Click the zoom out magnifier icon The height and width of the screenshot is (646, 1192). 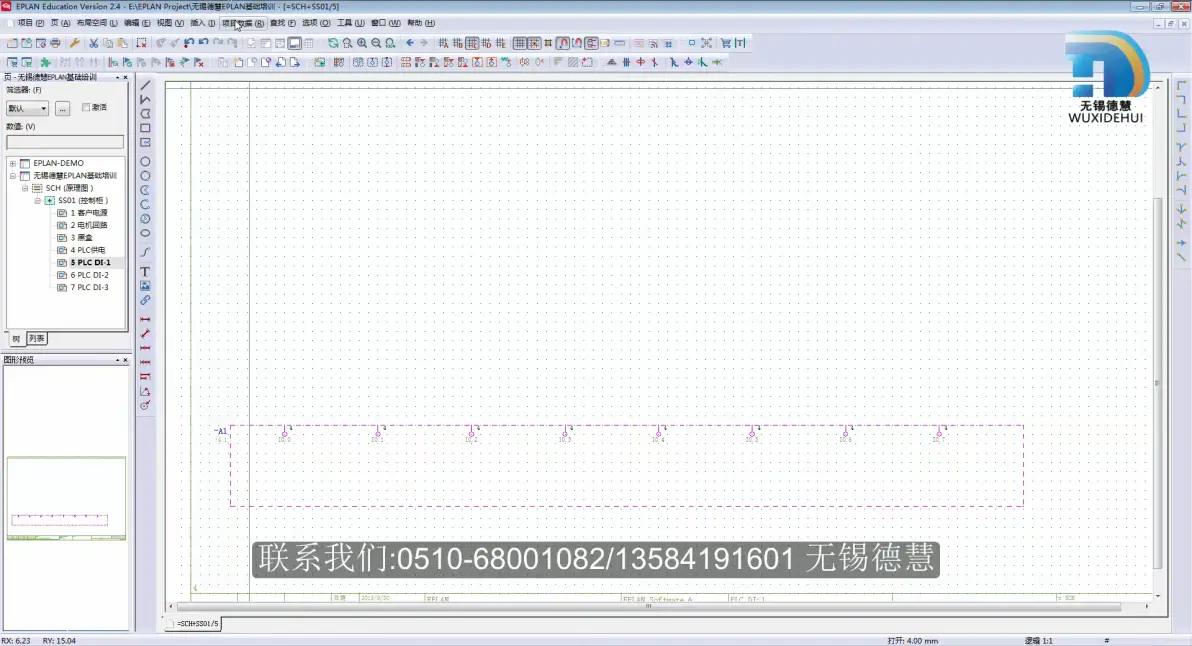click(x=376, y=43)
